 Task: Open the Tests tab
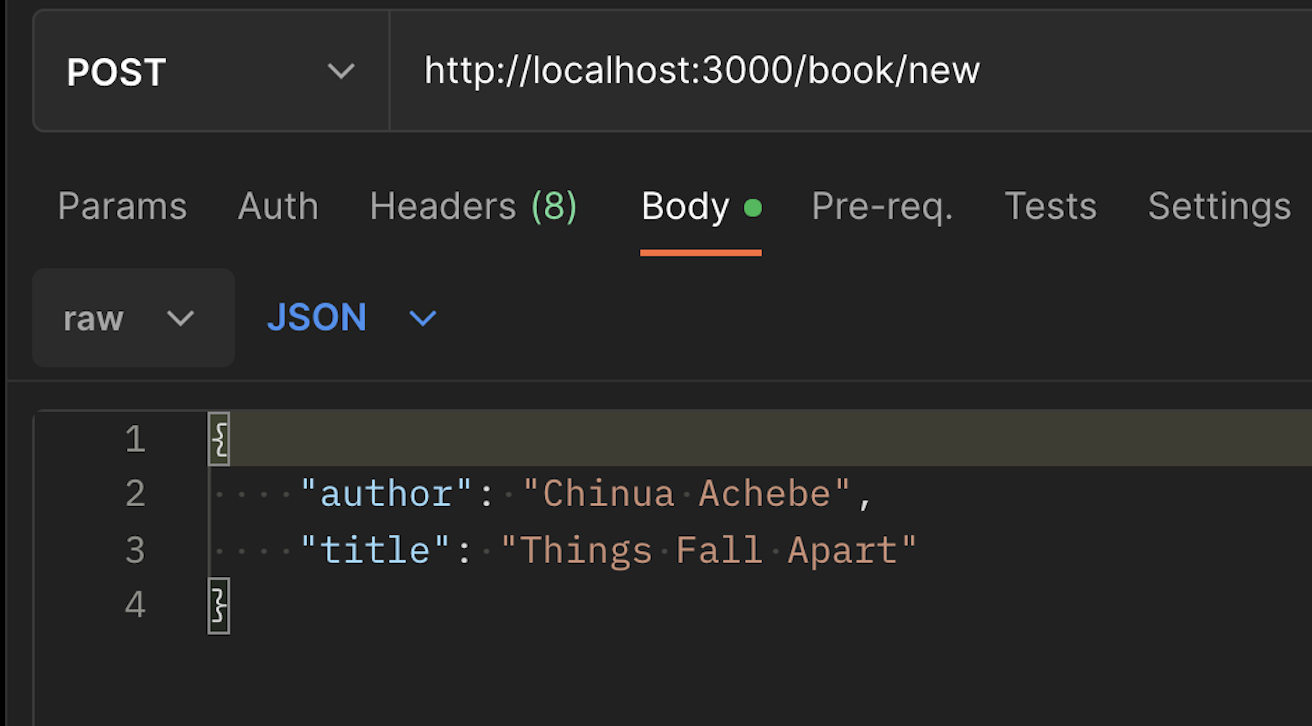coord(1050,206)
